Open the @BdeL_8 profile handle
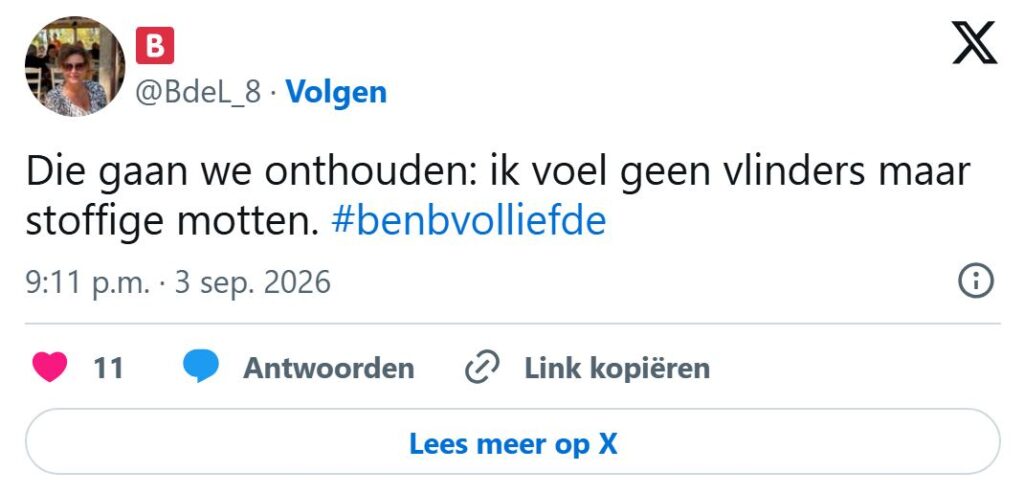The image size is (1024, 494). click(x=198, y=93)
